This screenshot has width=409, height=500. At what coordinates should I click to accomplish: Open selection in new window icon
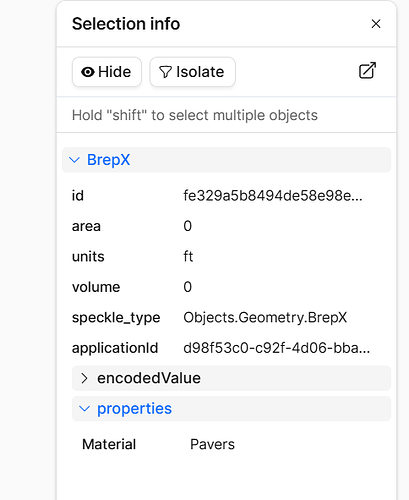(x=367, y=70)
